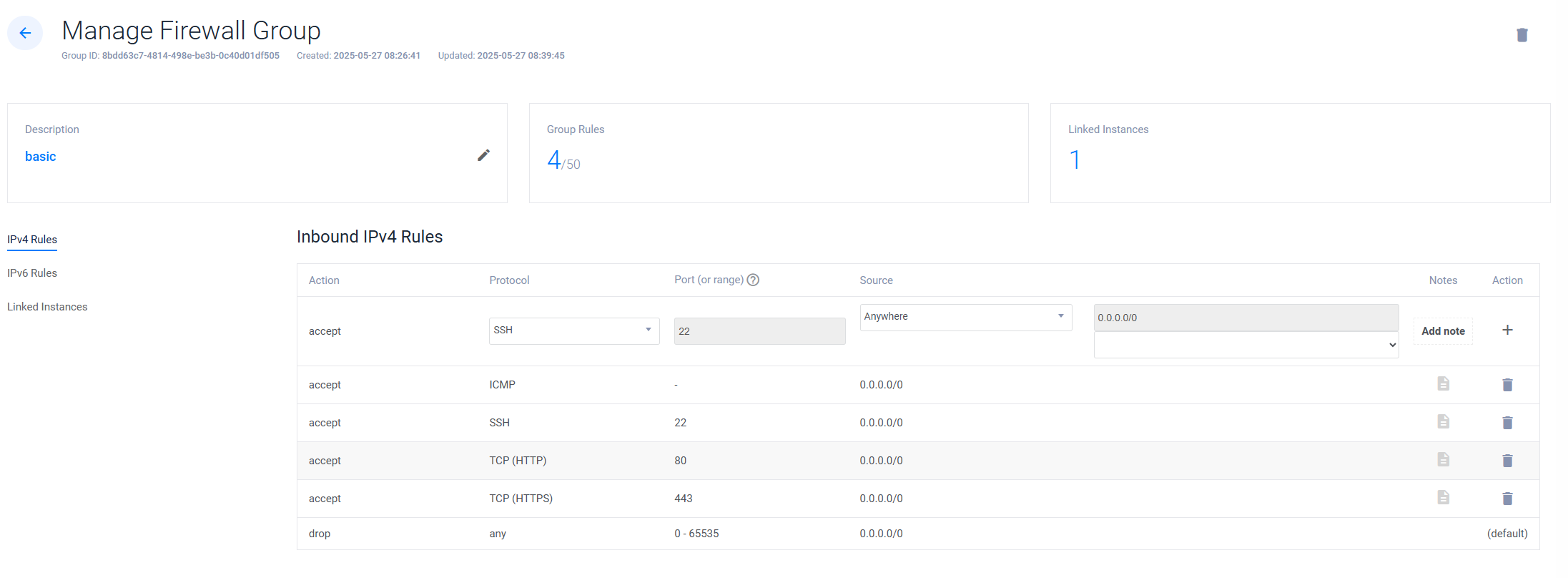Delete the firewall group via top trash icon

[1522, 35]
